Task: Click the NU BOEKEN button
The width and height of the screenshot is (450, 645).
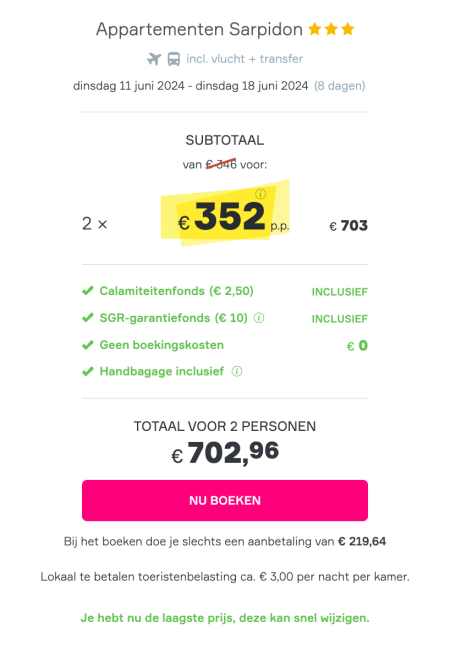Action: (225, 500)
